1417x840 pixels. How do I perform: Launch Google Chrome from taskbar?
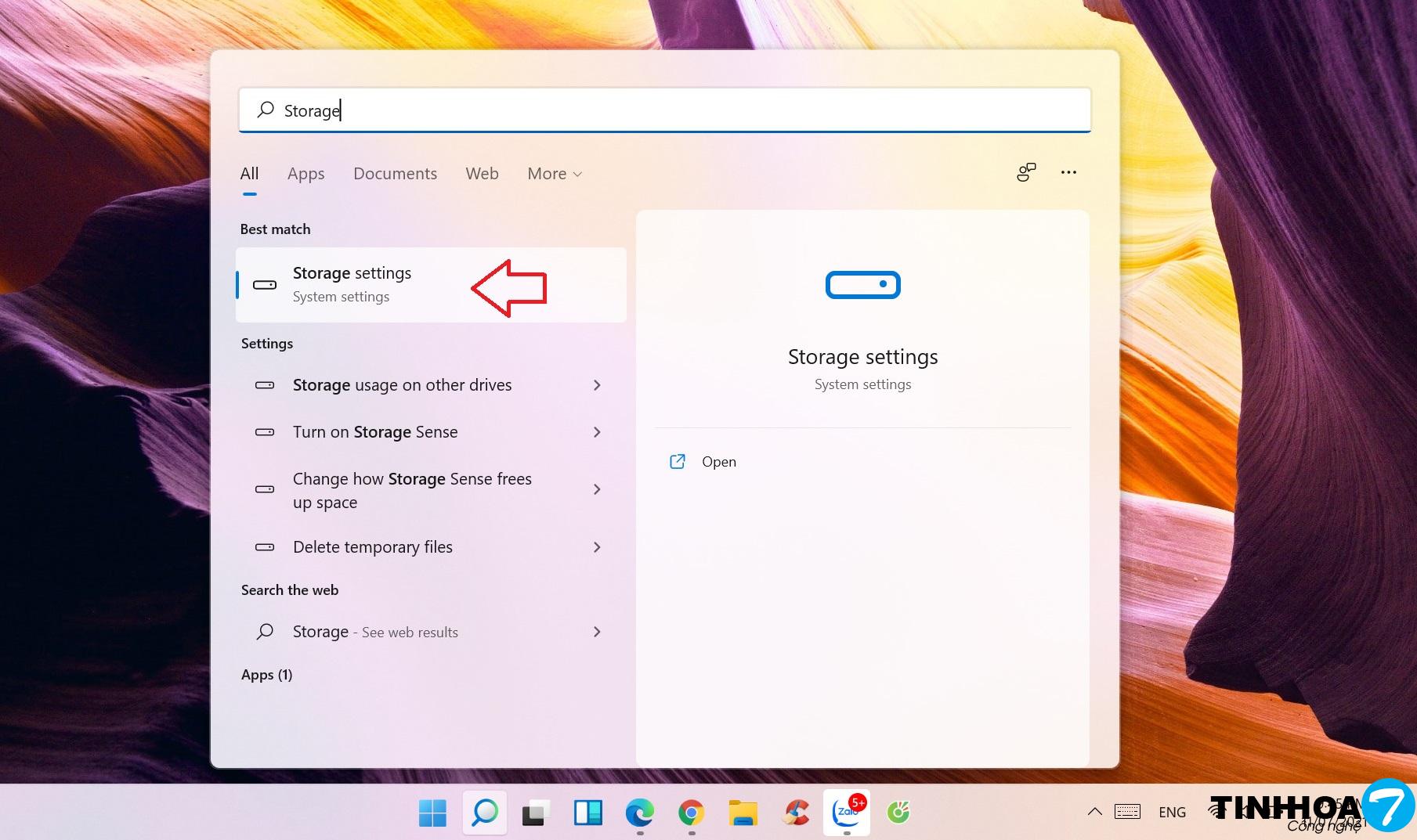pos(691,813)
